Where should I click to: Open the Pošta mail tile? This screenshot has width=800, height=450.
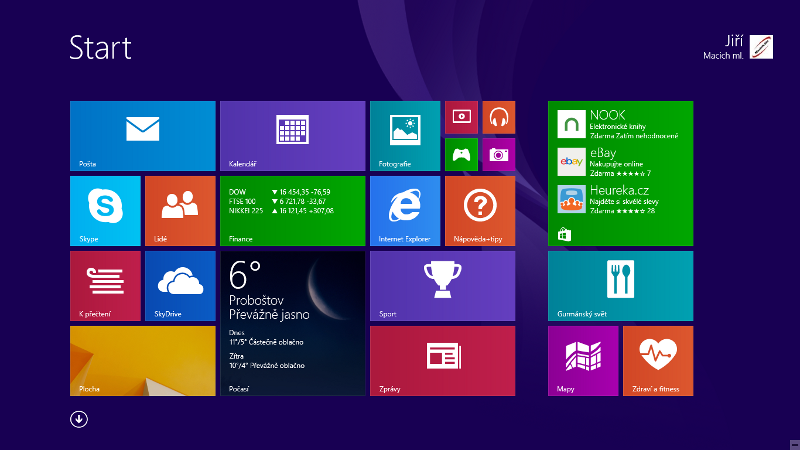coord(142,135)
